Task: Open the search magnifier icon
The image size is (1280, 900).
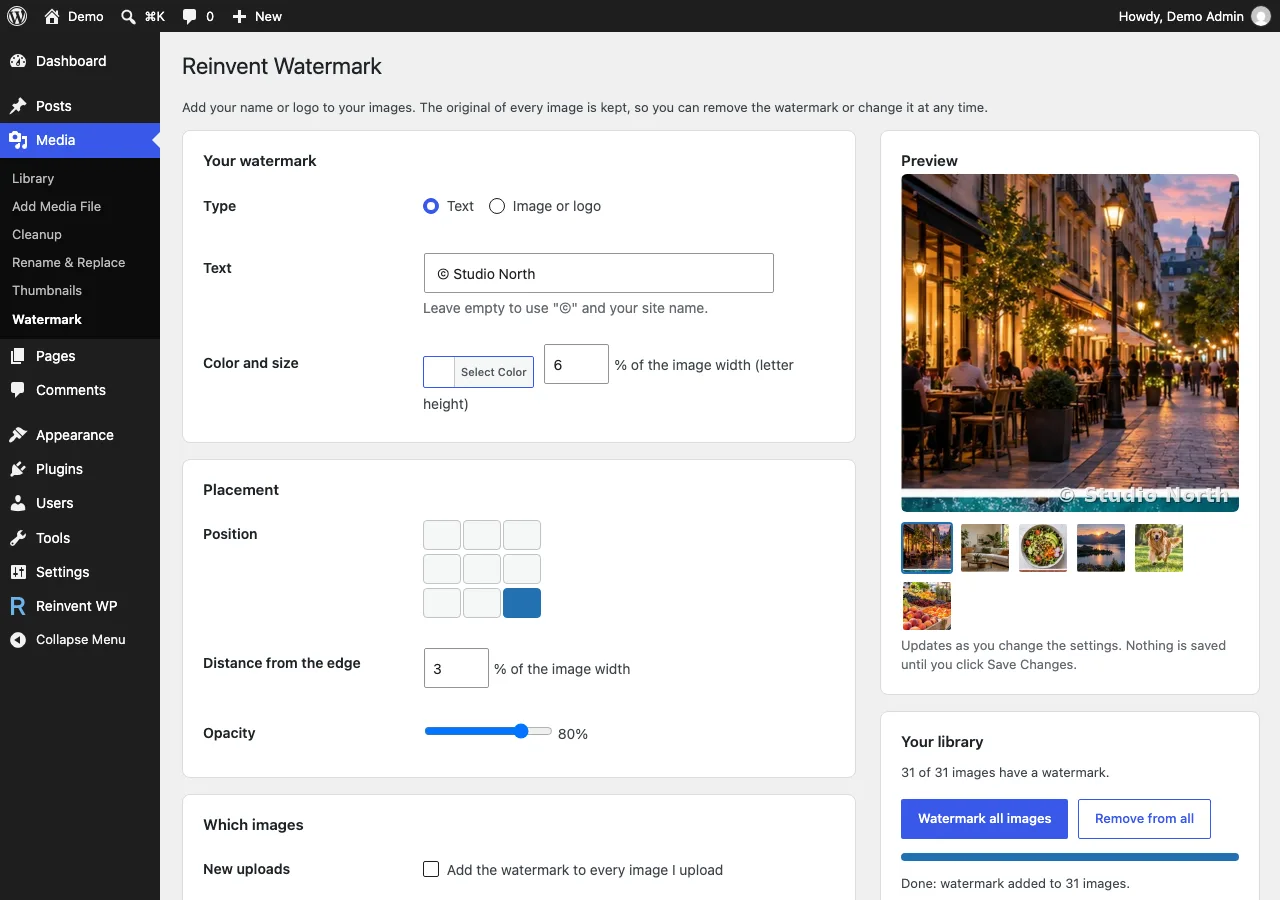Action: click(128, 16)
